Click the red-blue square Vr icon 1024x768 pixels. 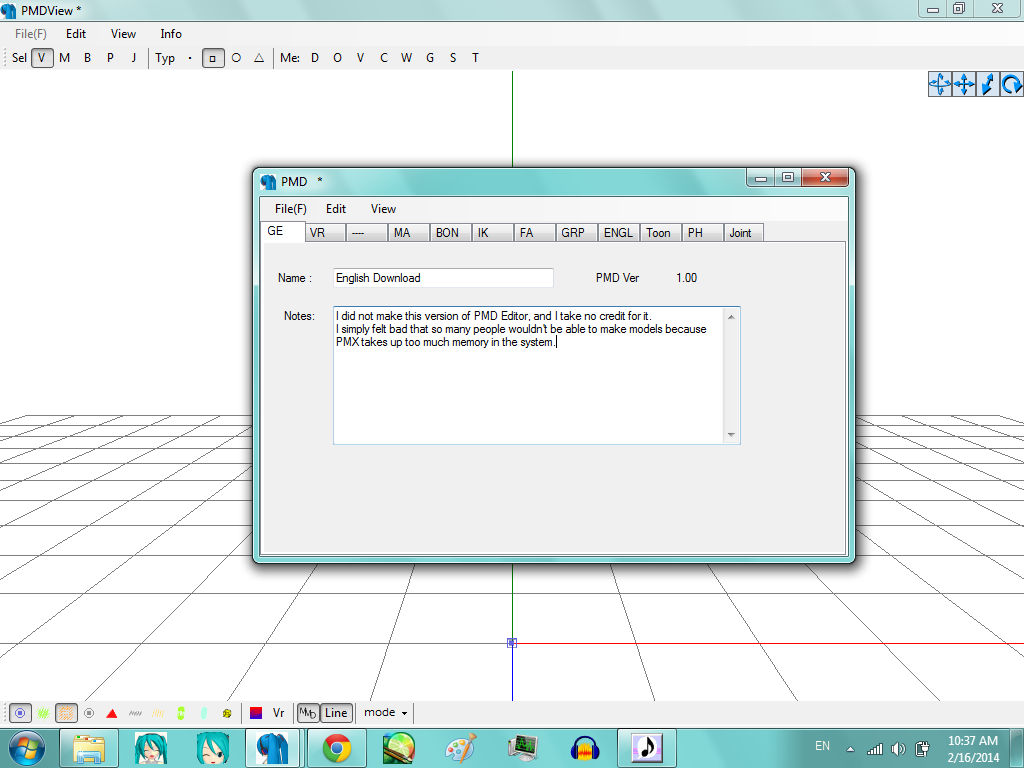tap(256, 713)
